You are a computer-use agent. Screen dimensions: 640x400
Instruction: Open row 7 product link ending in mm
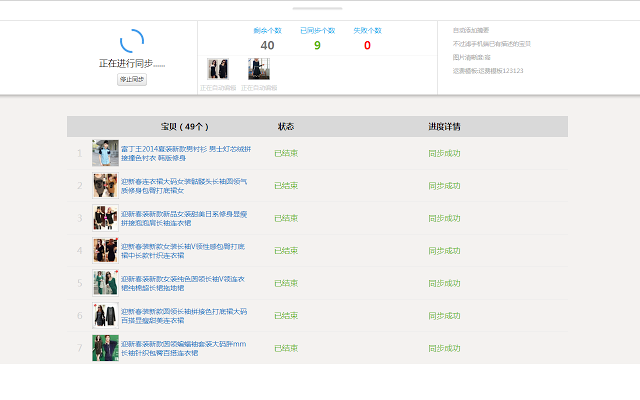184,348
